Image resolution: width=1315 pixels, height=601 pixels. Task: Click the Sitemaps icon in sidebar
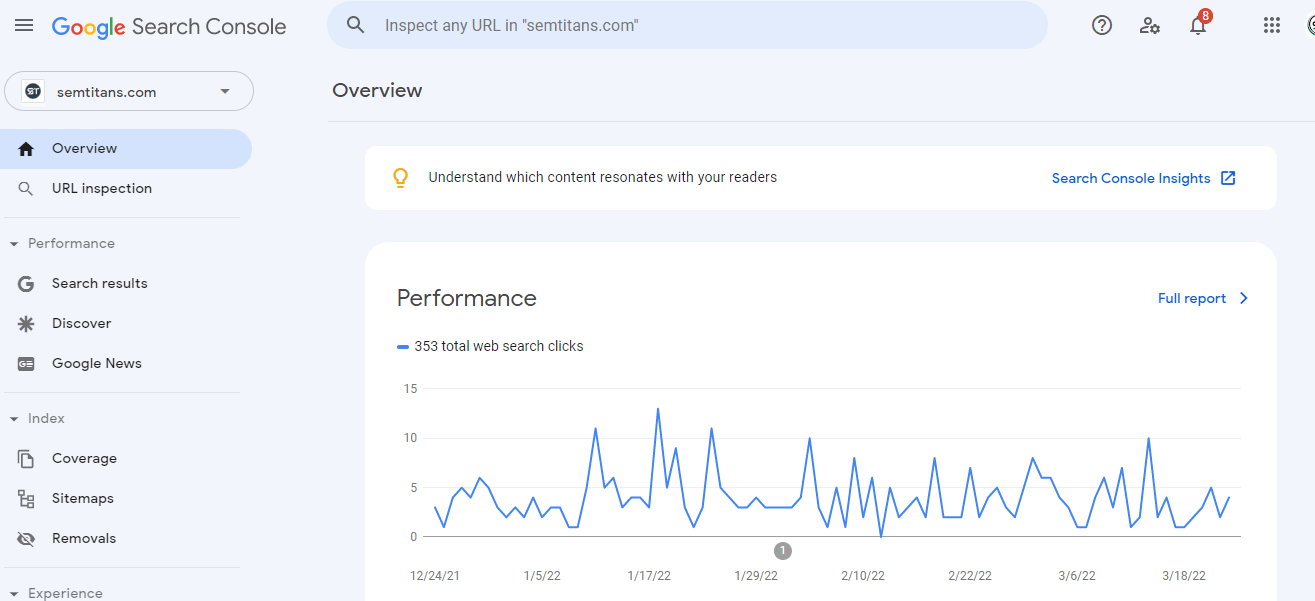(x=26, y=498)
